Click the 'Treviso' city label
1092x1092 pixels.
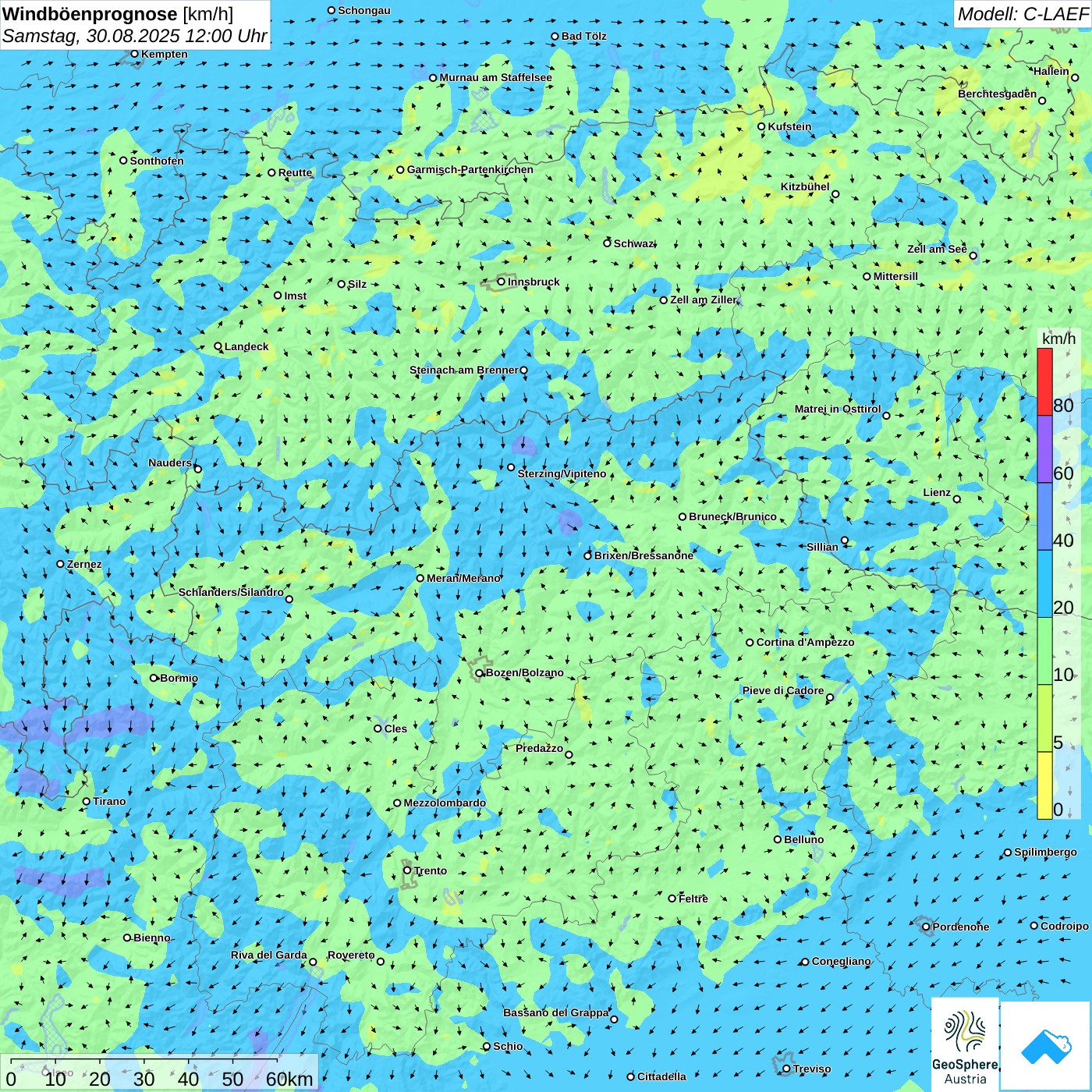(x=812, y=1069)
